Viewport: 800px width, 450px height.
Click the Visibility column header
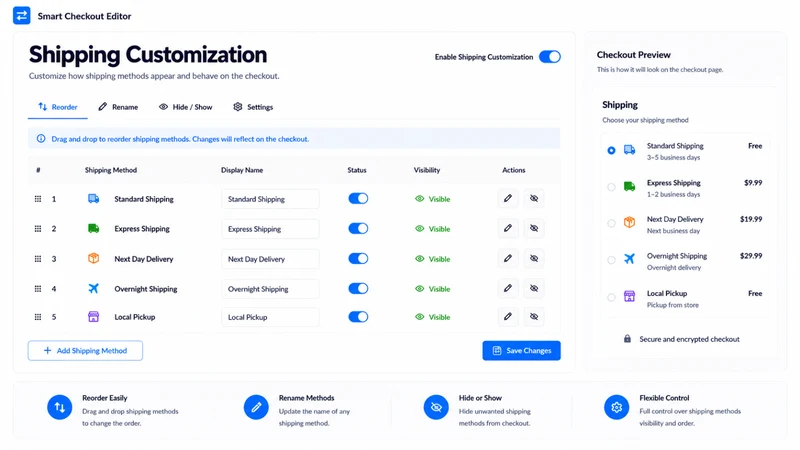427,170
